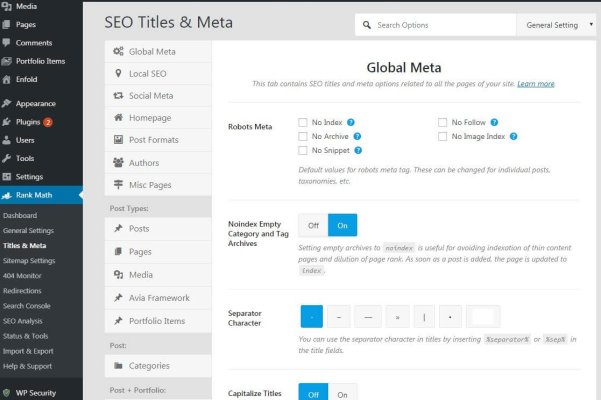Switch to the Social Meta tab

[158, 96]
